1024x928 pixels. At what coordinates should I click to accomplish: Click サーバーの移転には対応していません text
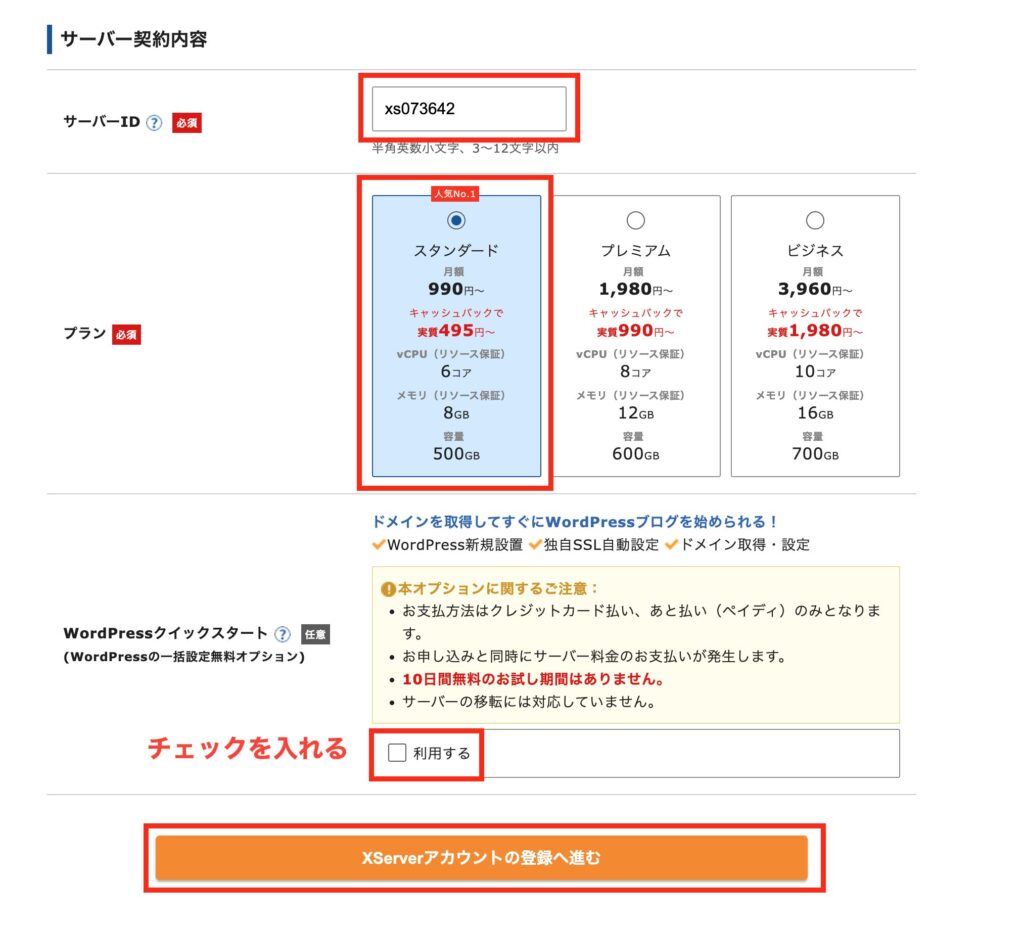(529, 702)
